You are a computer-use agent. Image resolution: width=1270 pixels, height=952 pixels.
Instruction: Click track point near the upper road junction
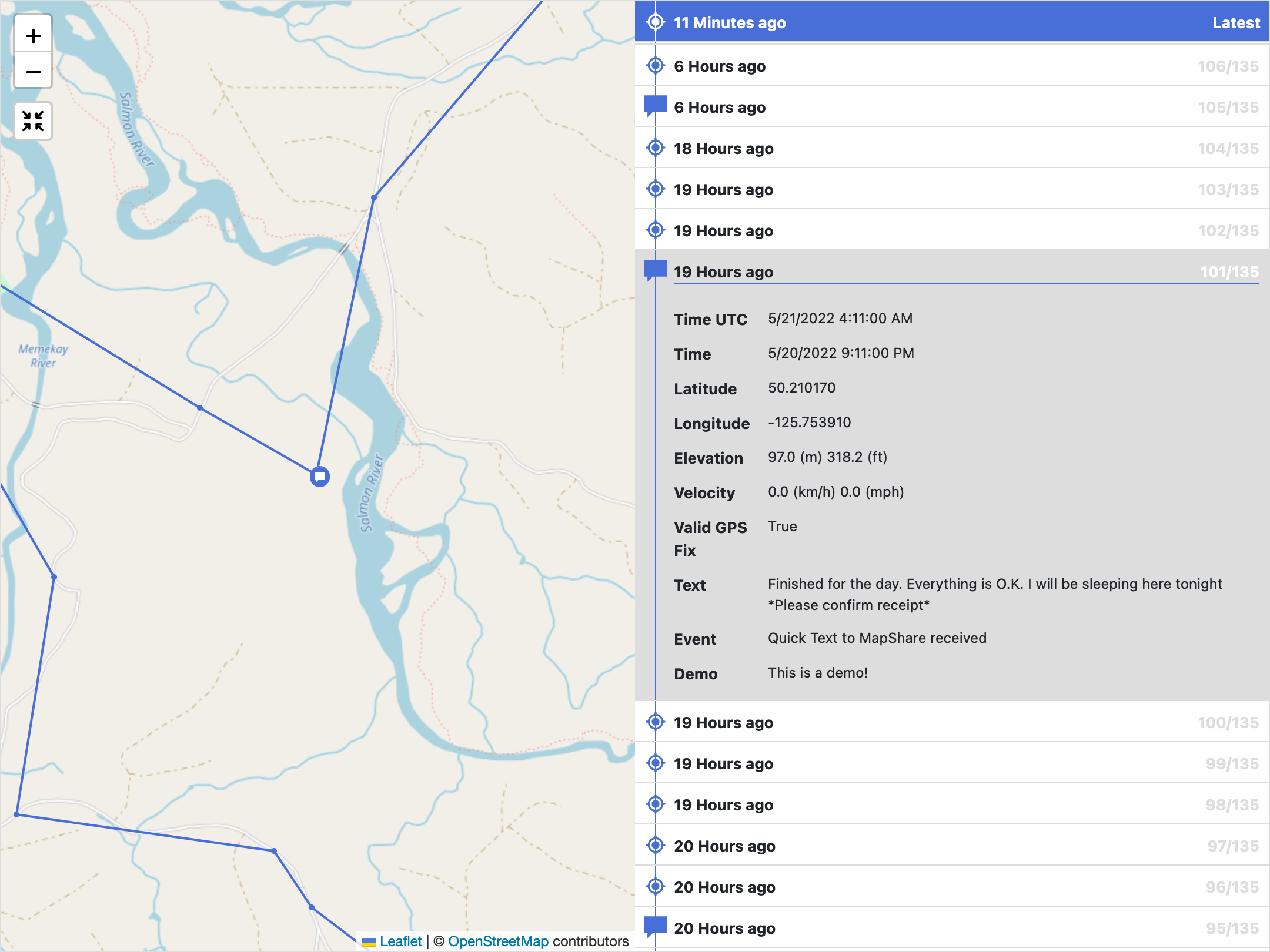coord(374,197)
